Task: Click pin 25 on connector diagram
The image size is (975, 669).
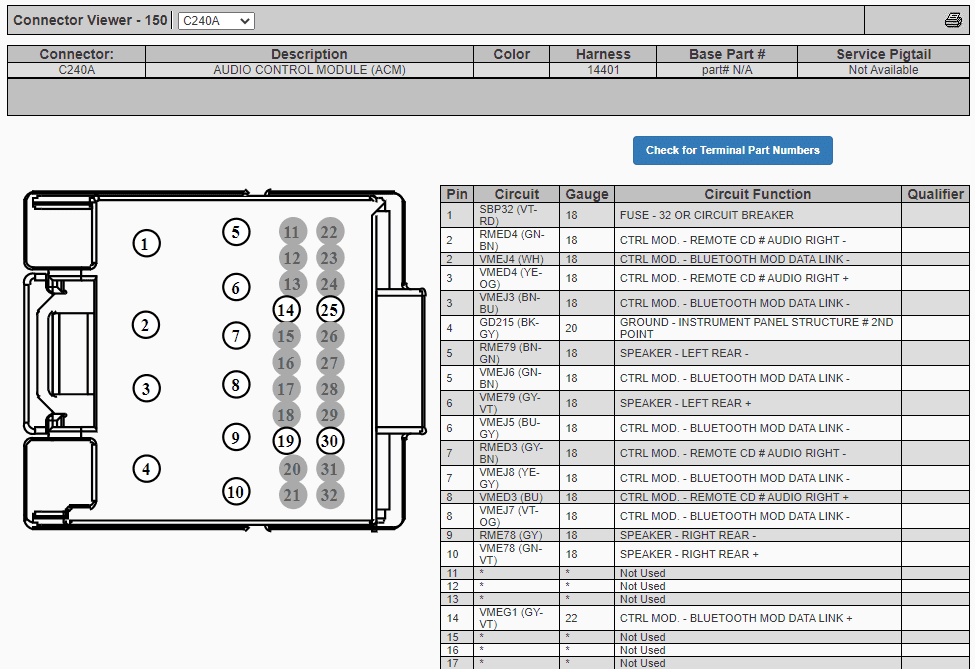Action: coord(330,310)
